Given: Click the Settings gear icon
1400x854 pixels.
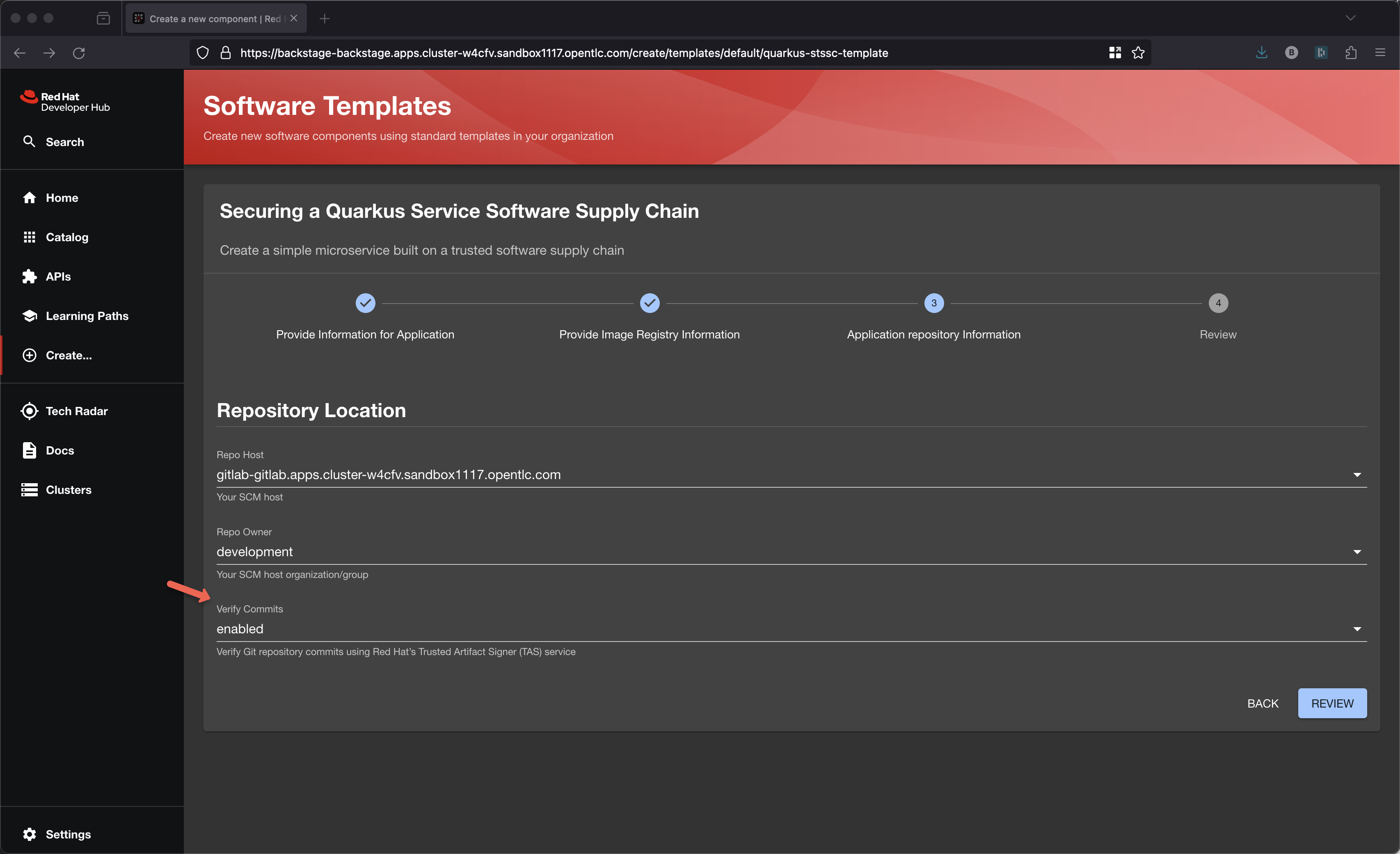Looking at the screenshot, I should pos(30,834).
